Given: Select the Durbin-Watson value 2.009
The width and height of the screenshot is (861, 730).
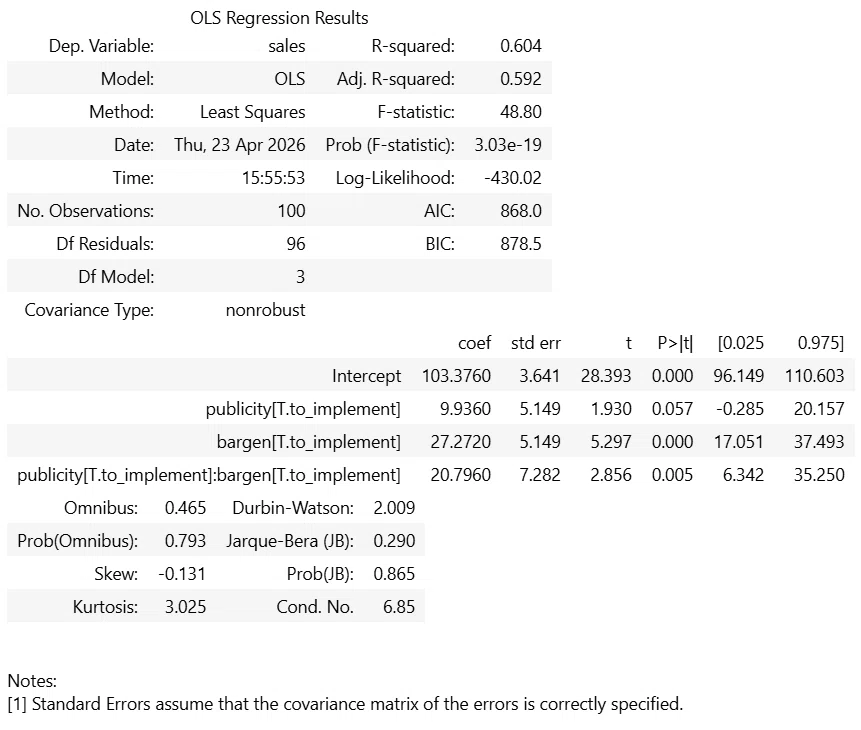Looking at the screenshot, I should click(x=394, y=508).
